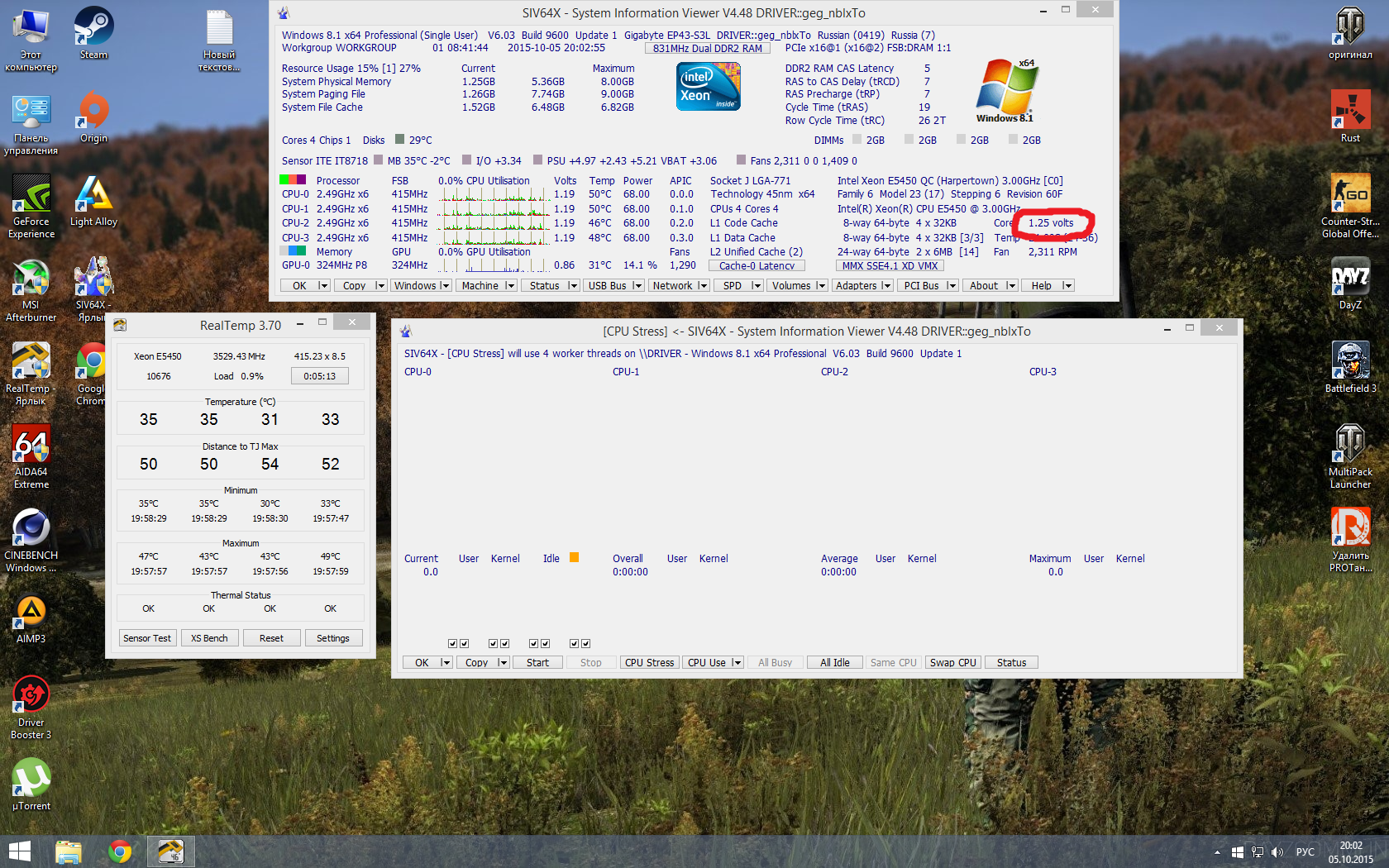Open RealTemp Settings
The height and width of the screenshot is (868, 1389).
[x=333, y=638]
